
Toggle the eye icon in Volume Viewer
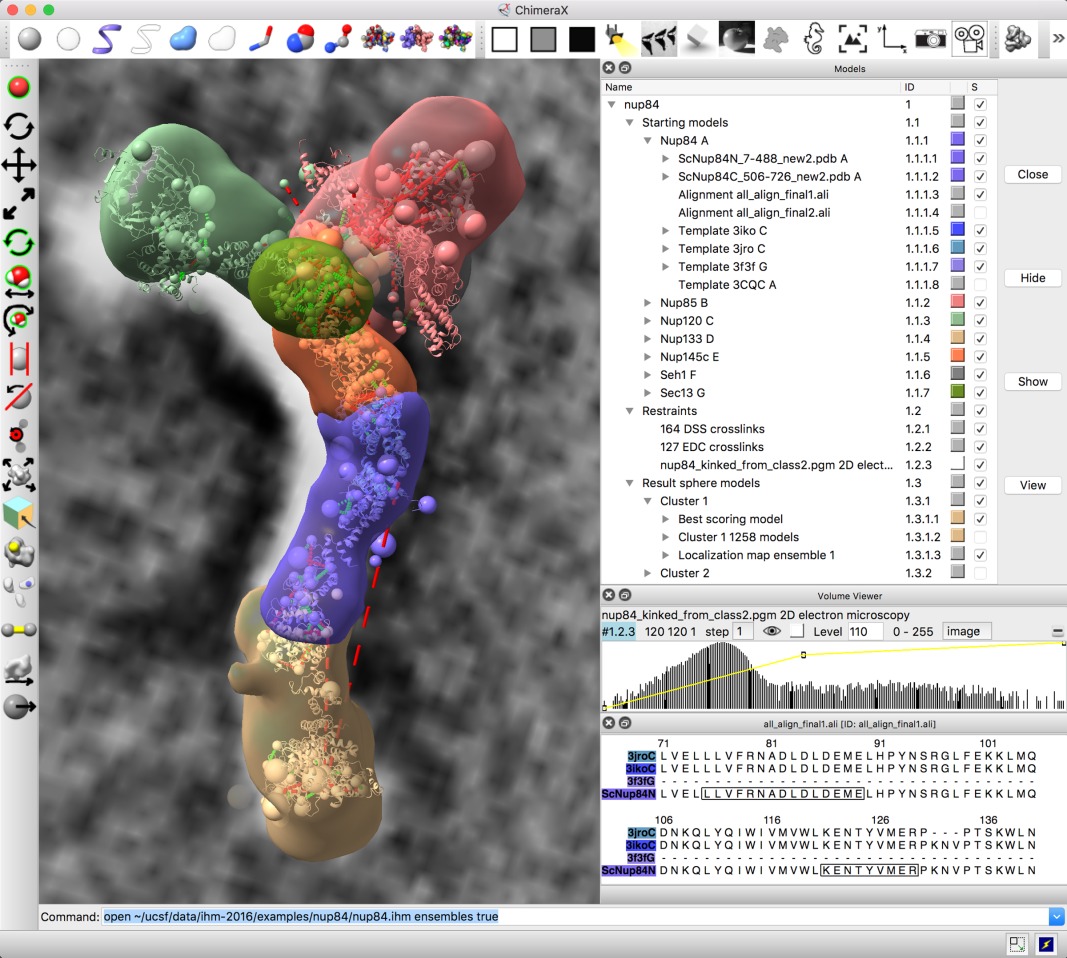coord(771,631)
